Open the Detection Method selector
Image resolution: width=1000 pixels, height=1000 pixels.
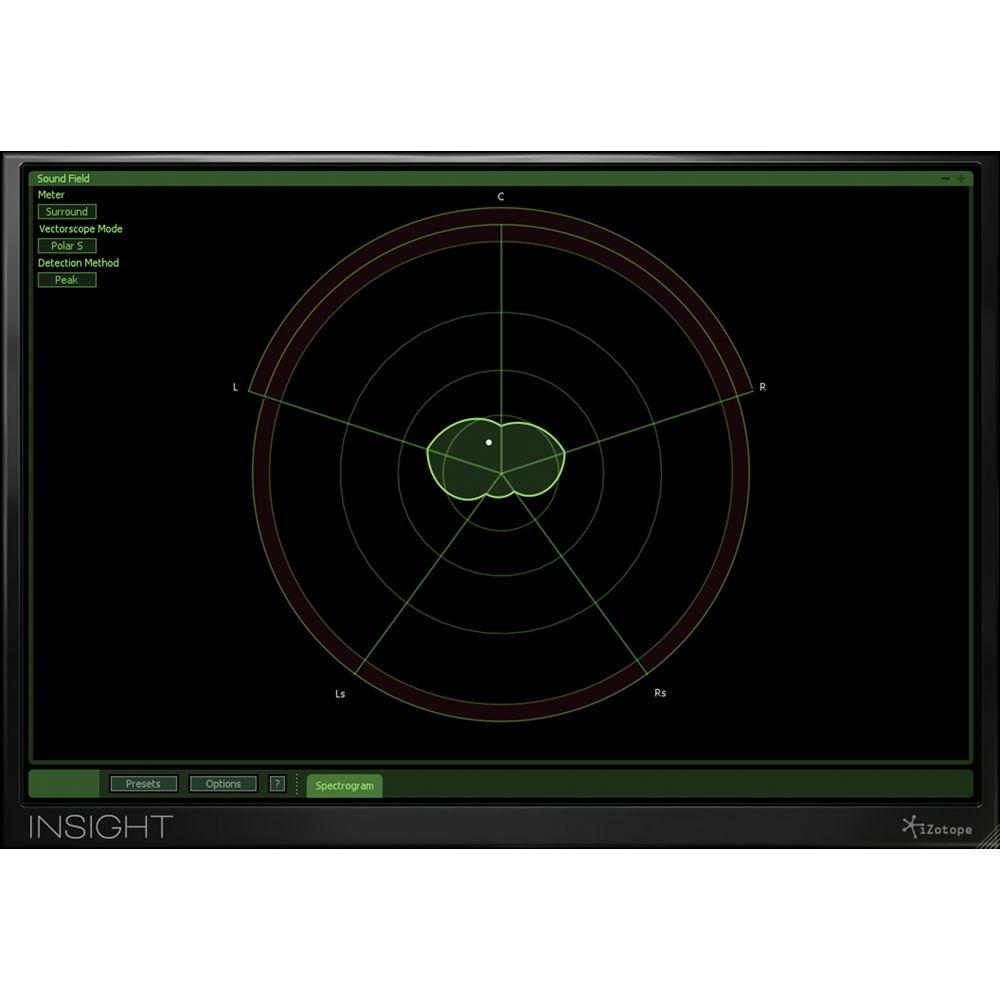(67, 280)
